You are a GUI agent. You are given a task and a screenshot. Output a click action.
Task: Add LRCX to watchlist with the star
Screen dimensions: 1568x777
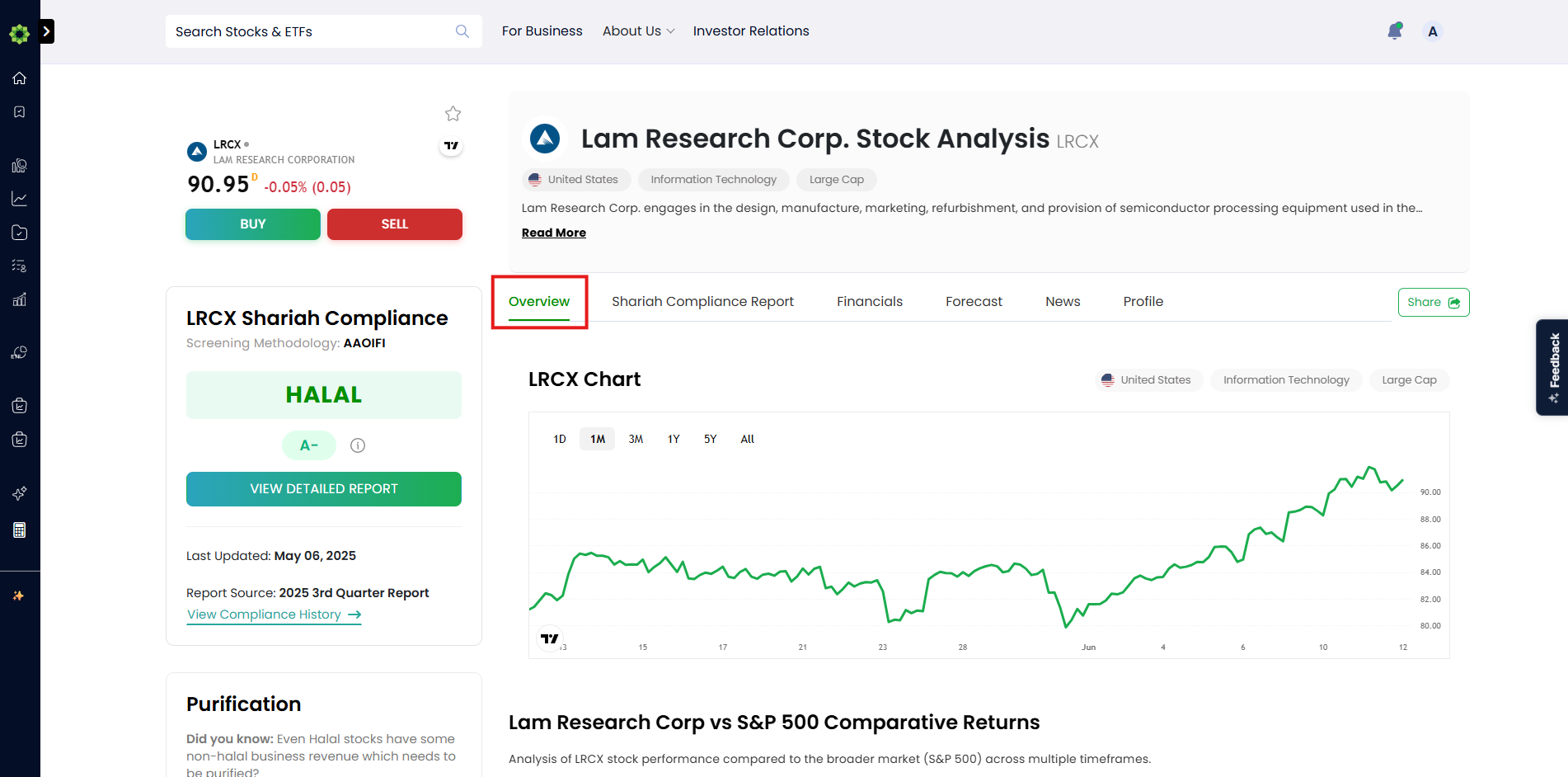(453, 114)
